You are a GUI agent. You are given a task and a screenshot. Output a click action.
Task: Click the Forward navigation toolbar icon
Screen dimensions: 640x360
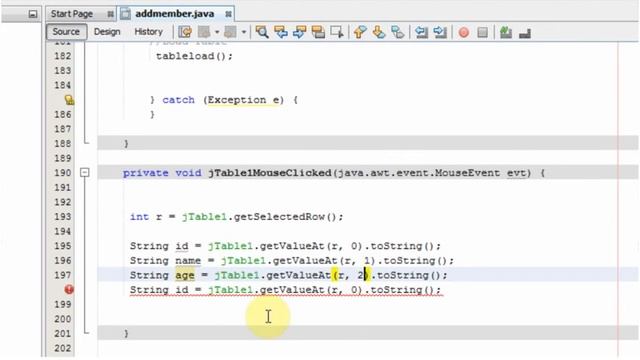coord(231,32)
